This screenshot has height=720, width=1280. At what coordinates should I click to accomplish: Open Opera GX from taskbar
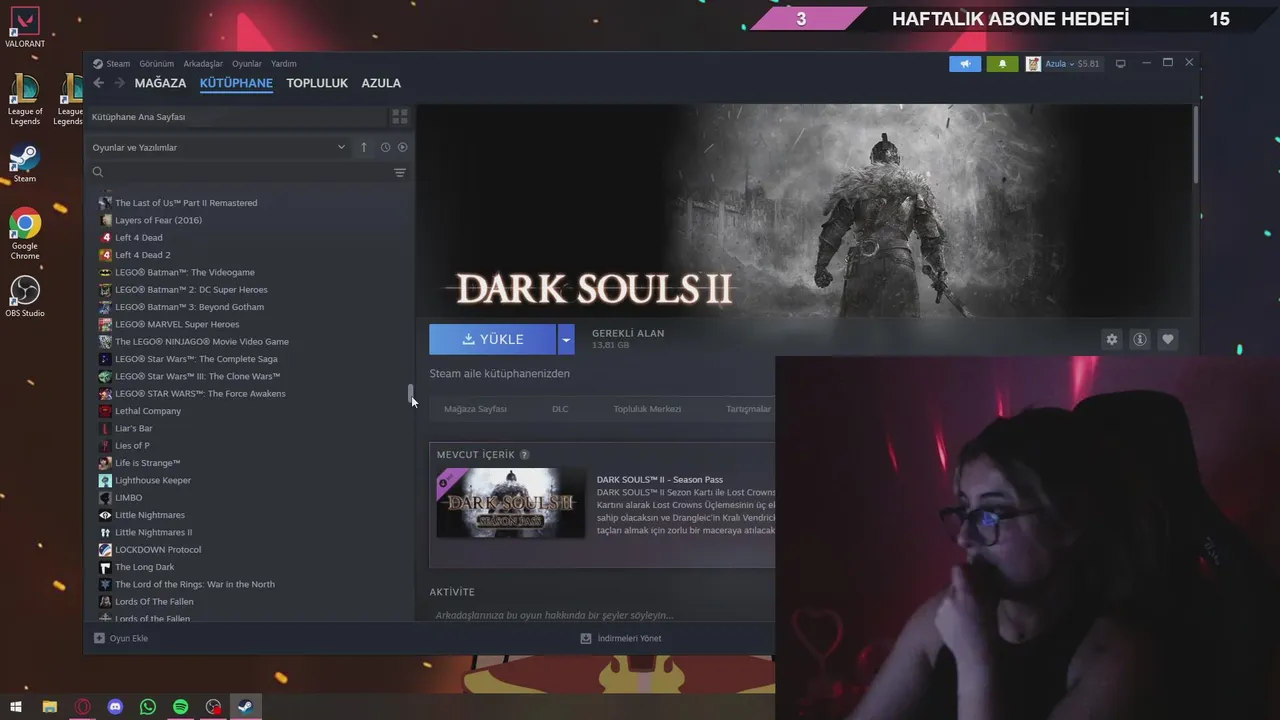(83, 707)
